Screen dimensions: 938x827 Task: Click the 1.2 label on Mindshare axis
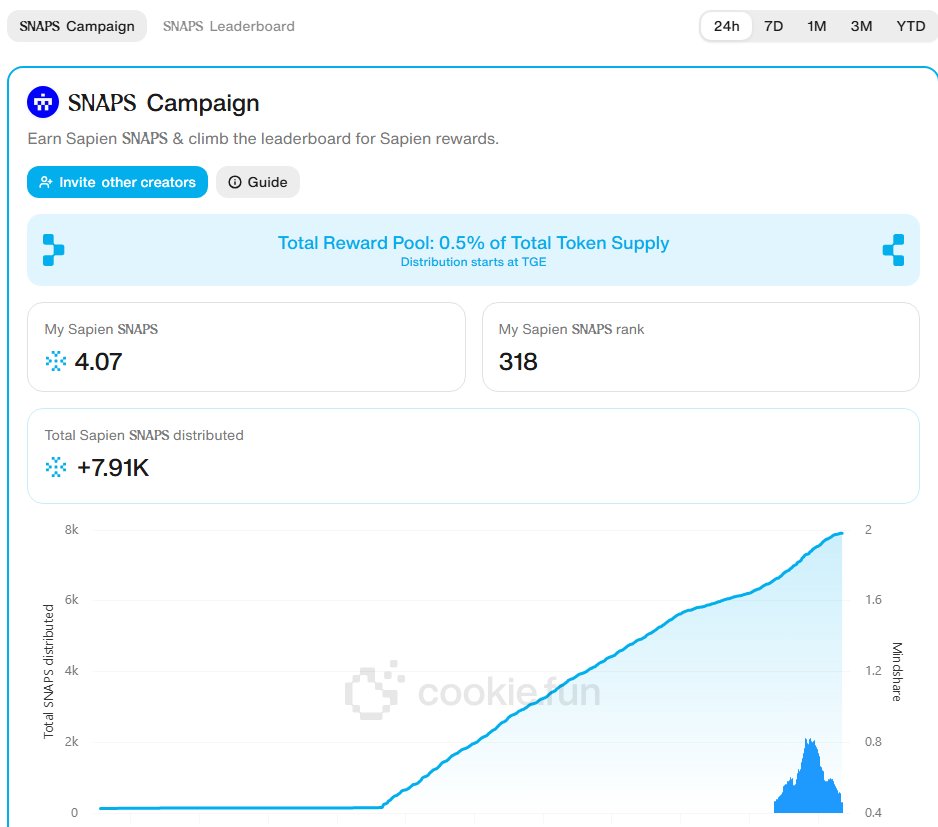[873, 671]
